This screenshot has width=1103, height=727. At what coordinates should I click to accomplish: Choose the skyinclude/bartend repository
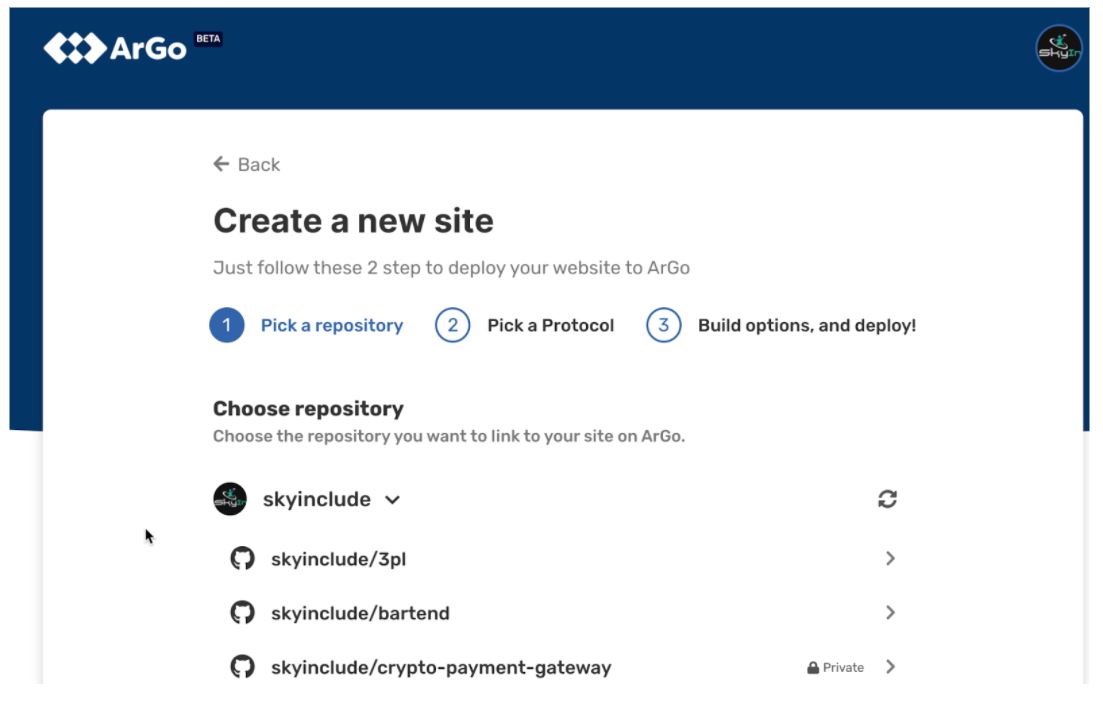(x=360, y=613)
